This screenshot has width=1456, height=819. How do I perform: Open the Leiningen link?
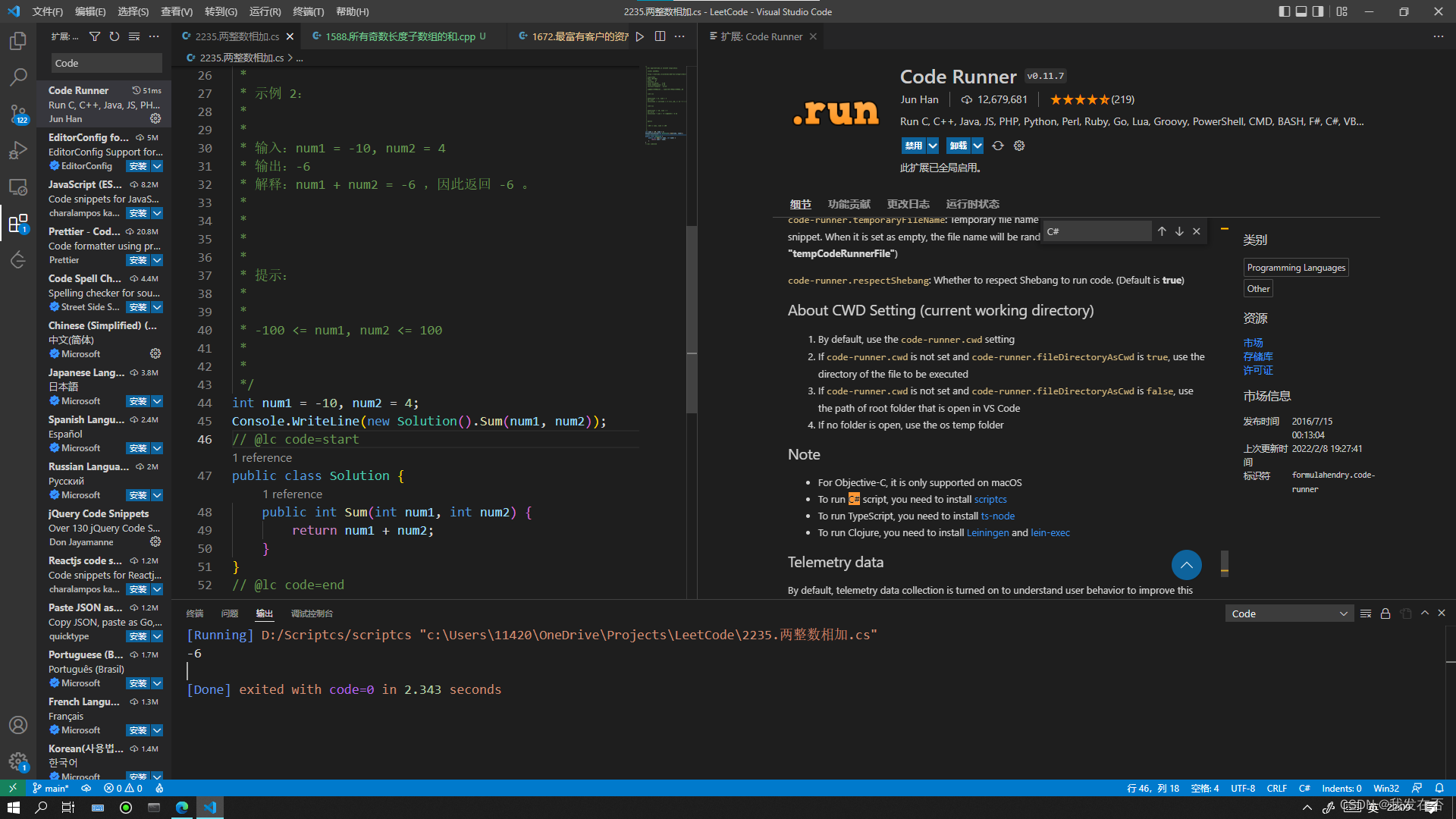point(987,532)
